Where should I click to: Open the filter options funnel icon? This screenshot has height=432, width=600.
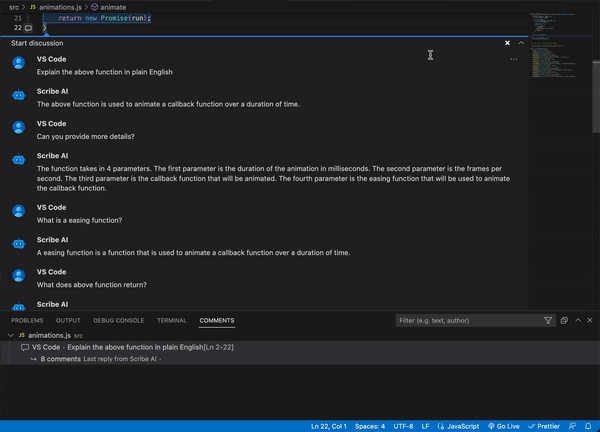pos(548,321)
